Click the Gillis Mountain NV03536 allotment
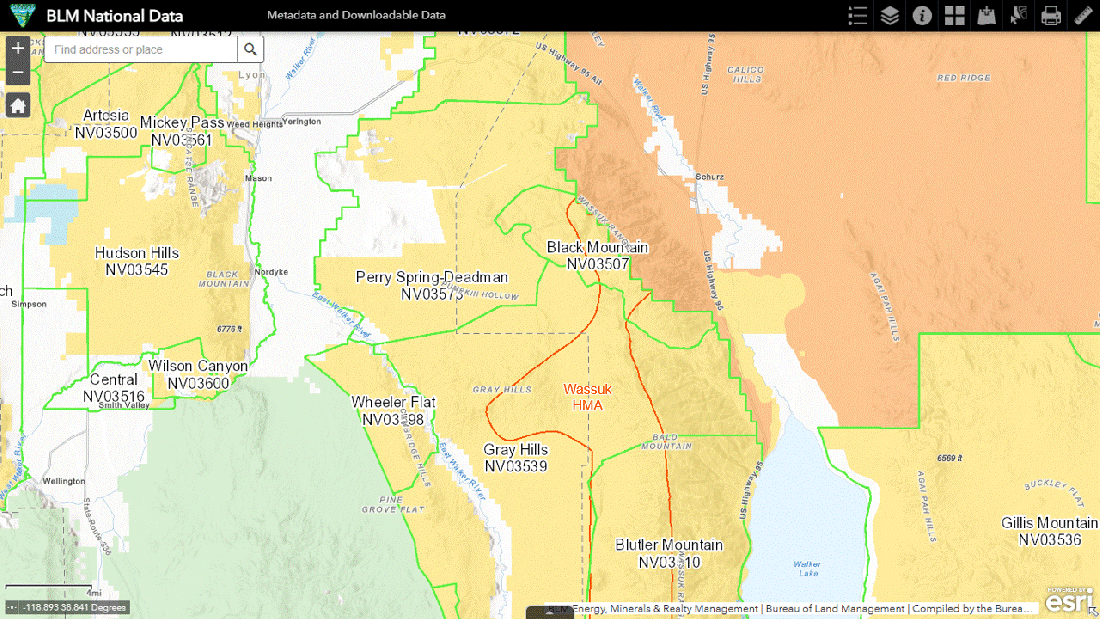1100x619 pixels. tap(1049, 531)
